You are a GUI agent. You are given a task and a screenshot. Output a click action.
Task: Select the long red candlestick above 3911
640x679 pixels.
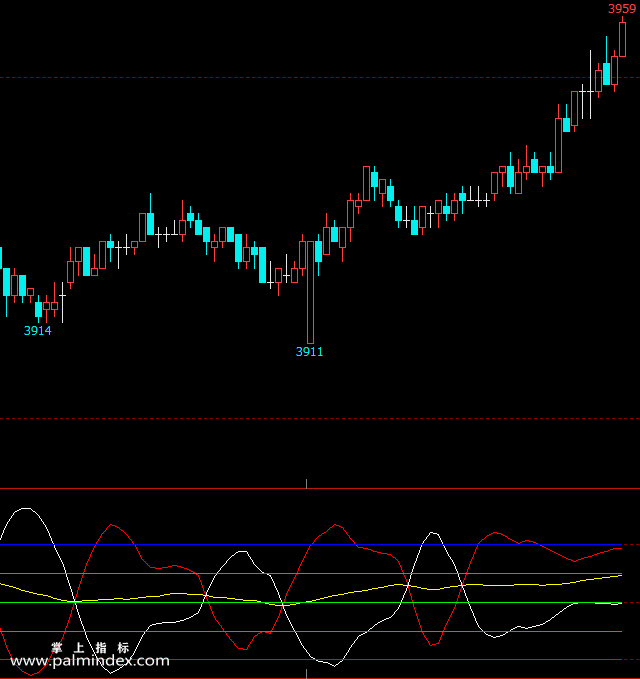point(310,292)
